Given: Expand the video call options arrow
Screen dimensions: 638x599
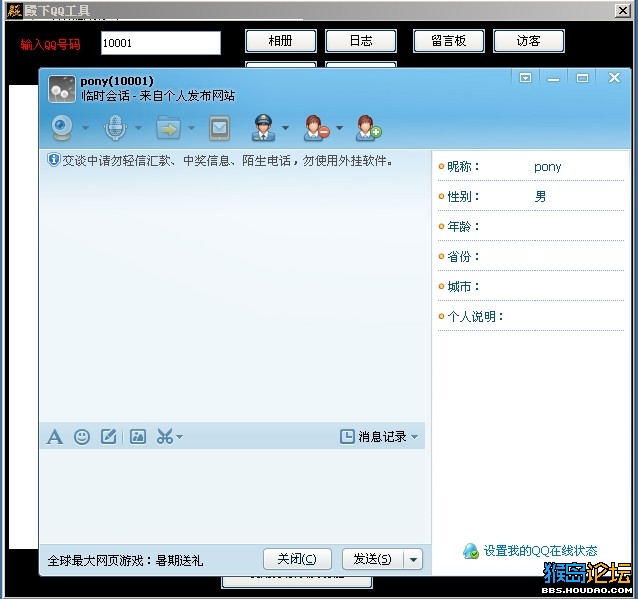Looking at the screenshot, I should 85,128.
